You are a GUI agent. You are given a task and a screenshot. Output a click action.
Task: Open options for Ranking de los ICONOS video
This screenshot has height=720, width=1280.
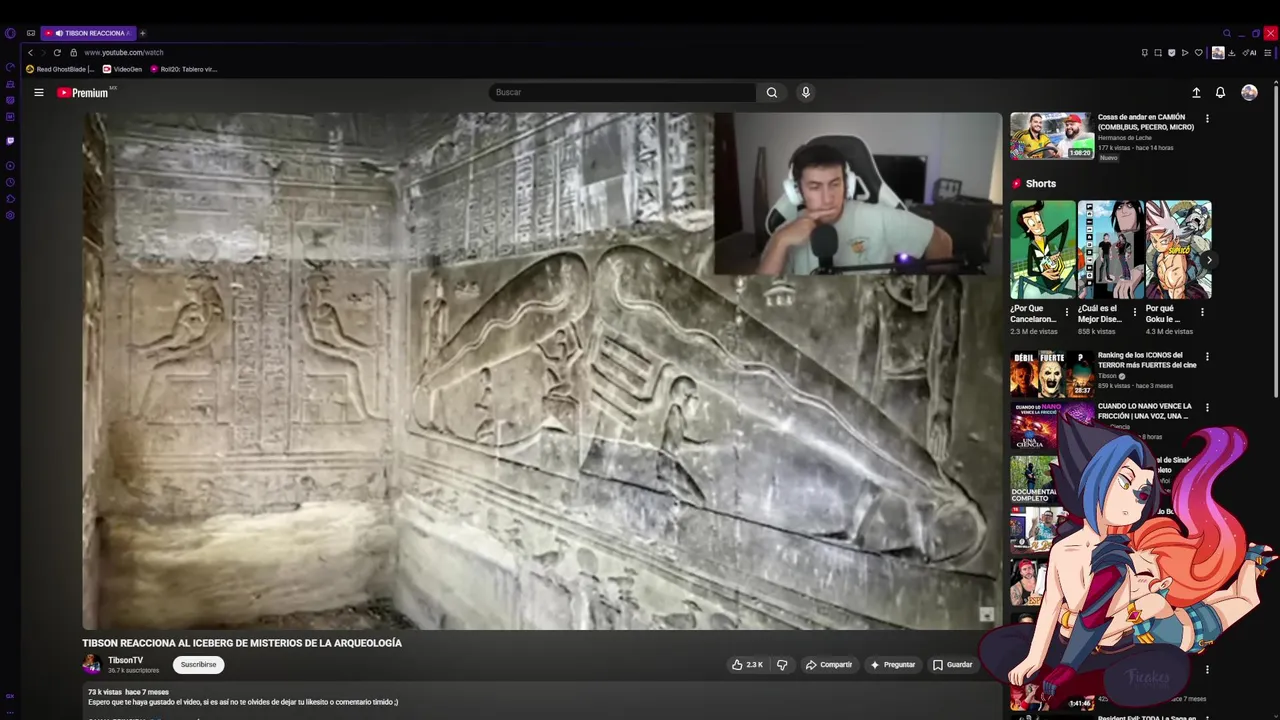click(x=1207, y=357)
